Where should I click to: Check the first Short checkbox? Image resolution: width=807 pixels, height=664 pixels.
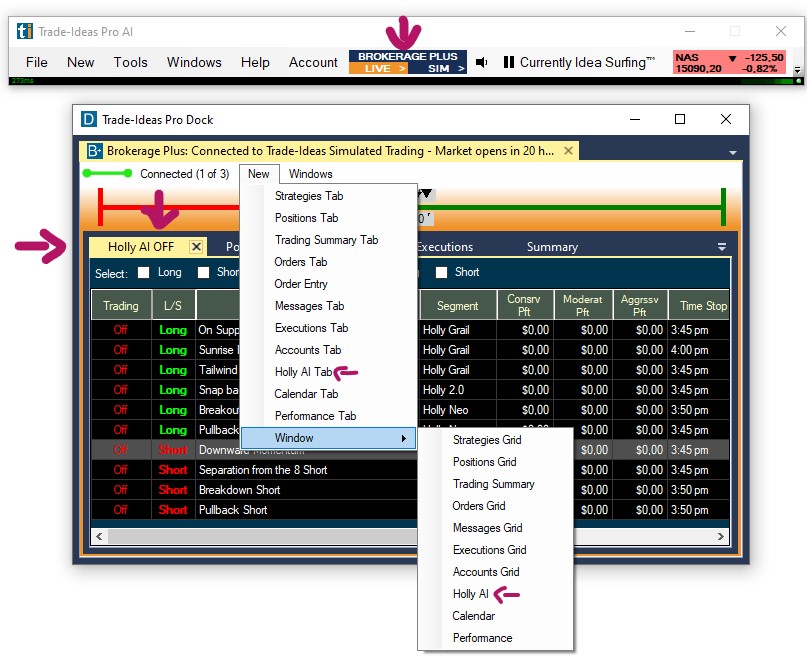[x=204, y=272]
